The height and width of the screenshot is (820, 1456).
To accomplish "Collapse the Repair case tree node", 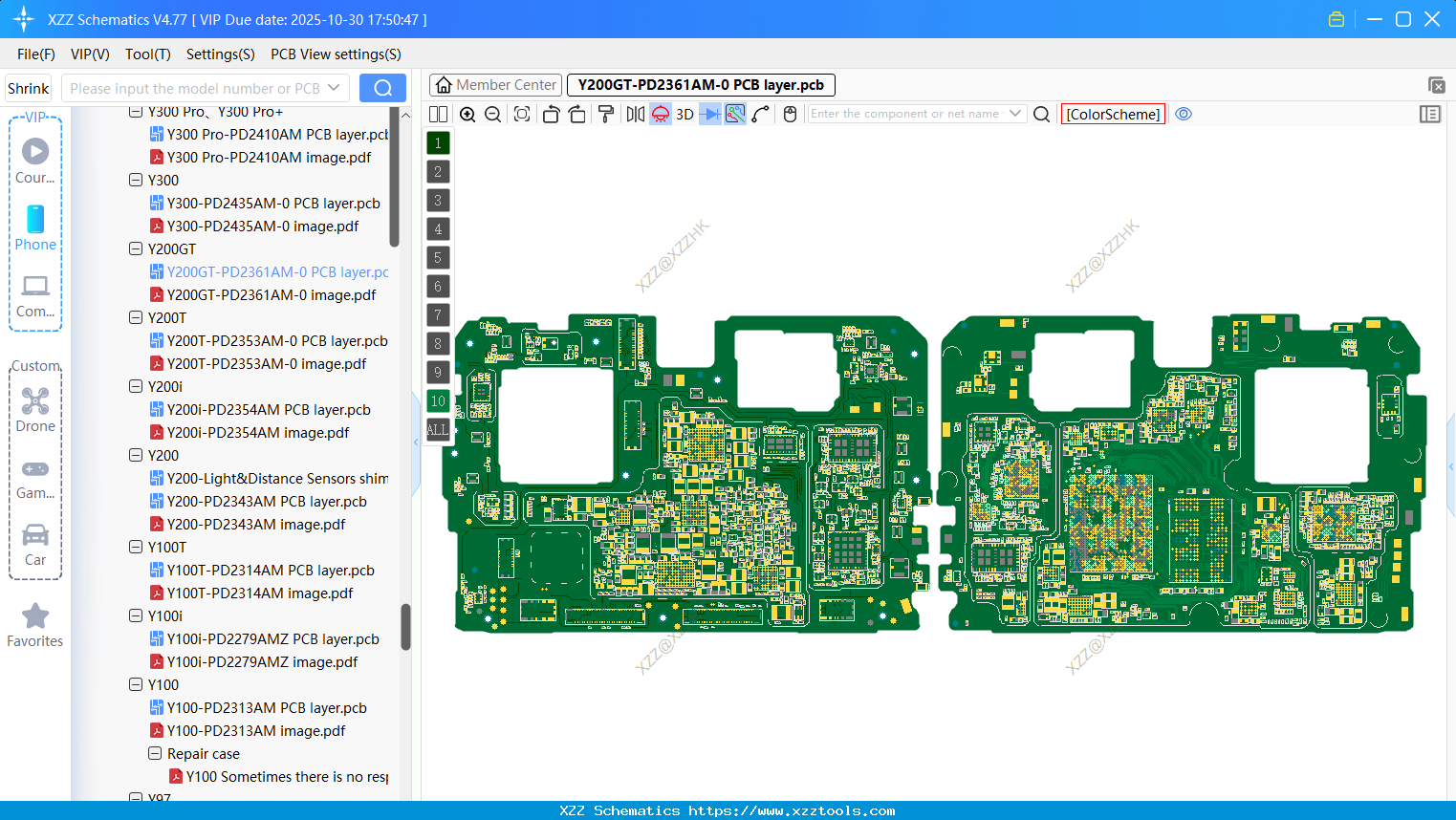I will click(155, 753).
